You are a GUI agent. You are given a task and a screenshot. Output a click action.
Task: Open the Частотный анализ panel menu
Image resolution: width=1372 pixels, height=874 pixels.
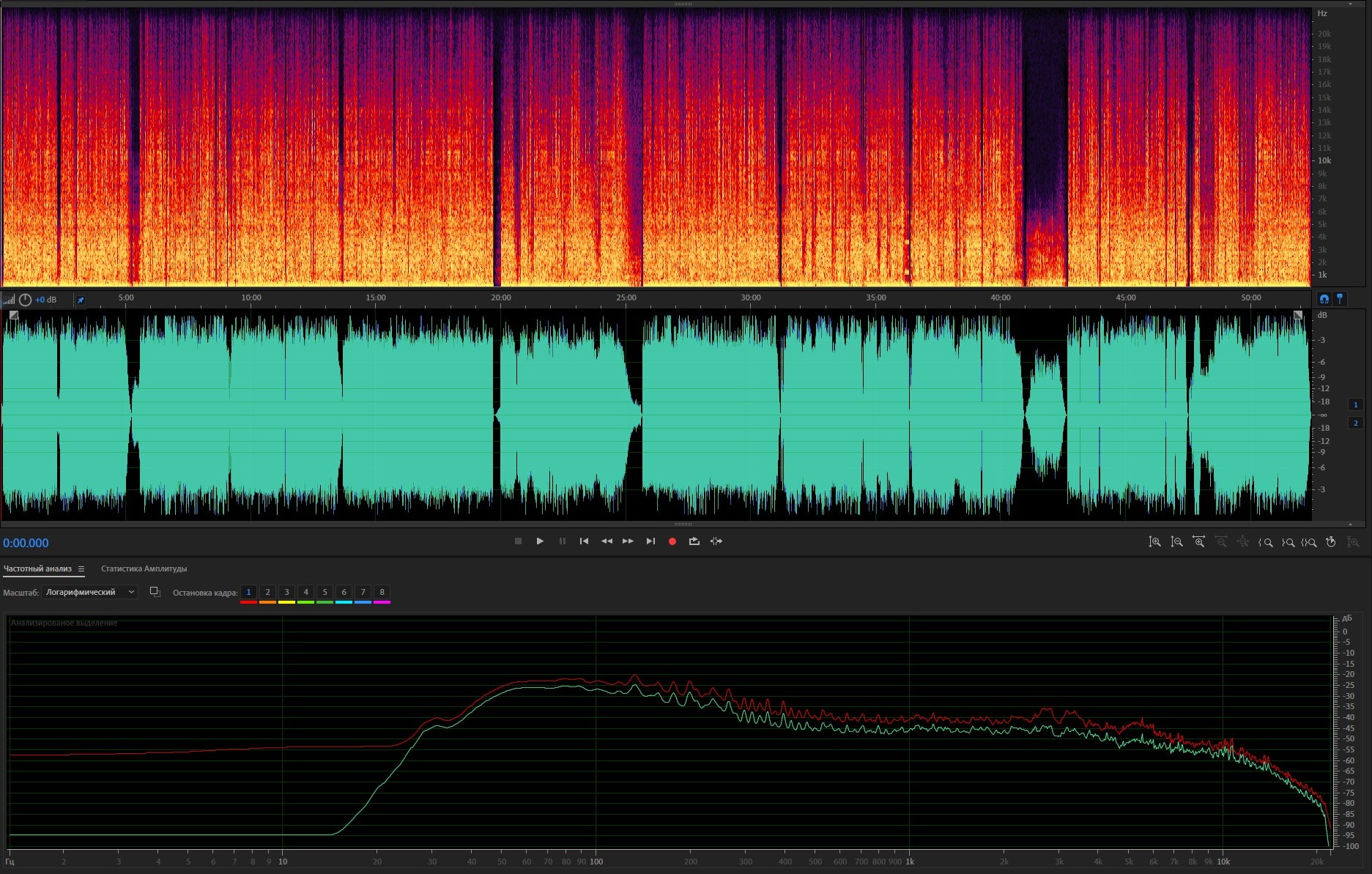(81, 569)
